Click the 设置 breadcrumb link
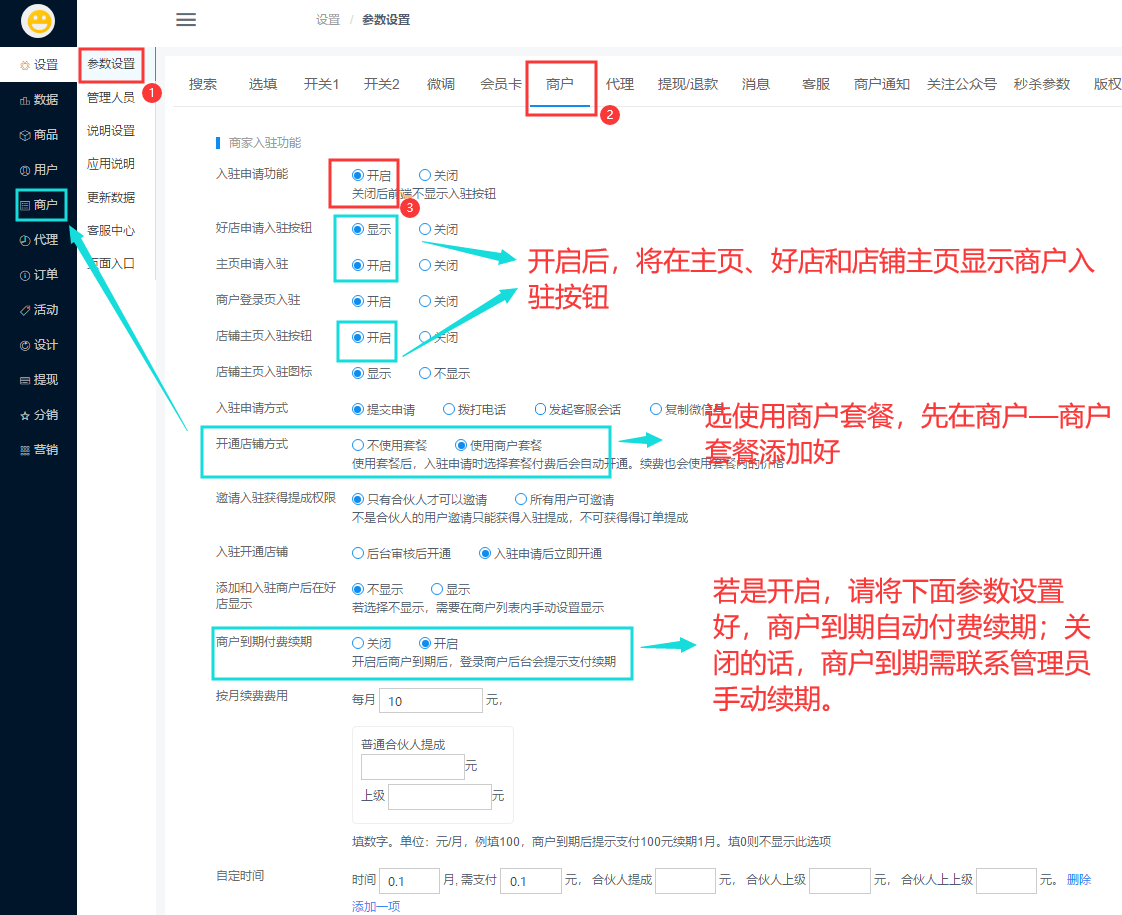This screenshot has height=915, width=1122. pyautogui.click(x=328, y=19)
